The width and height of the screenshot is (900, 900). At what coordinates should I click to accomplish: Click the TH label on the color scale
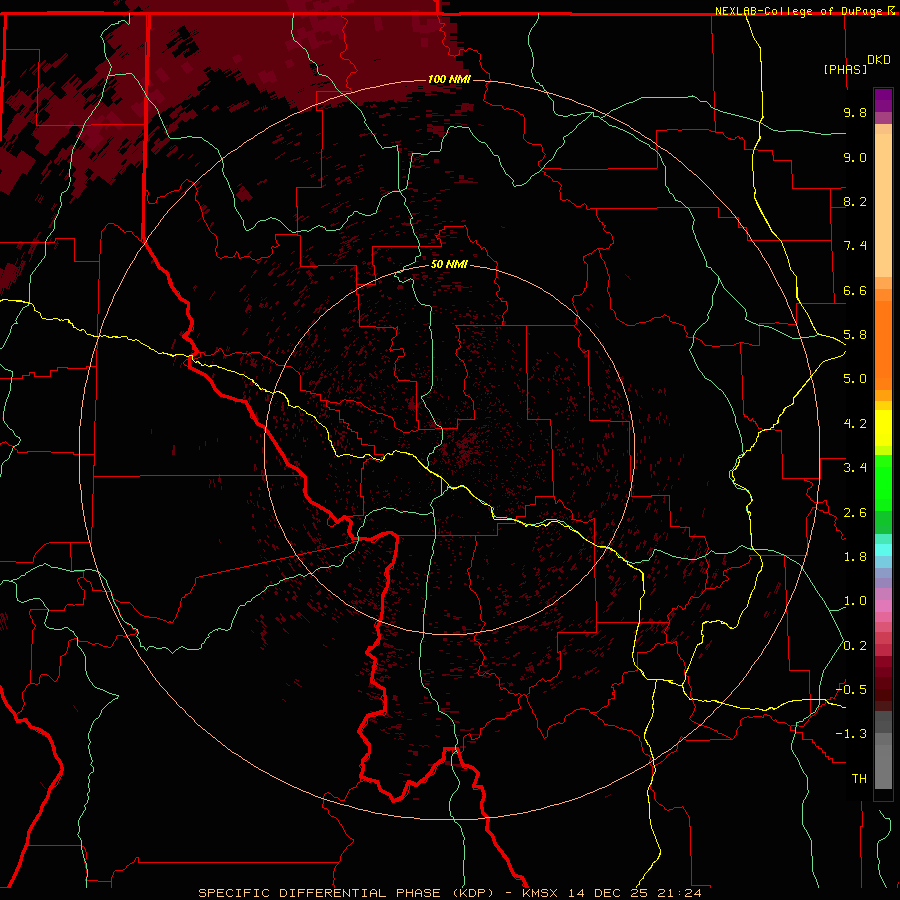(859, 779)
